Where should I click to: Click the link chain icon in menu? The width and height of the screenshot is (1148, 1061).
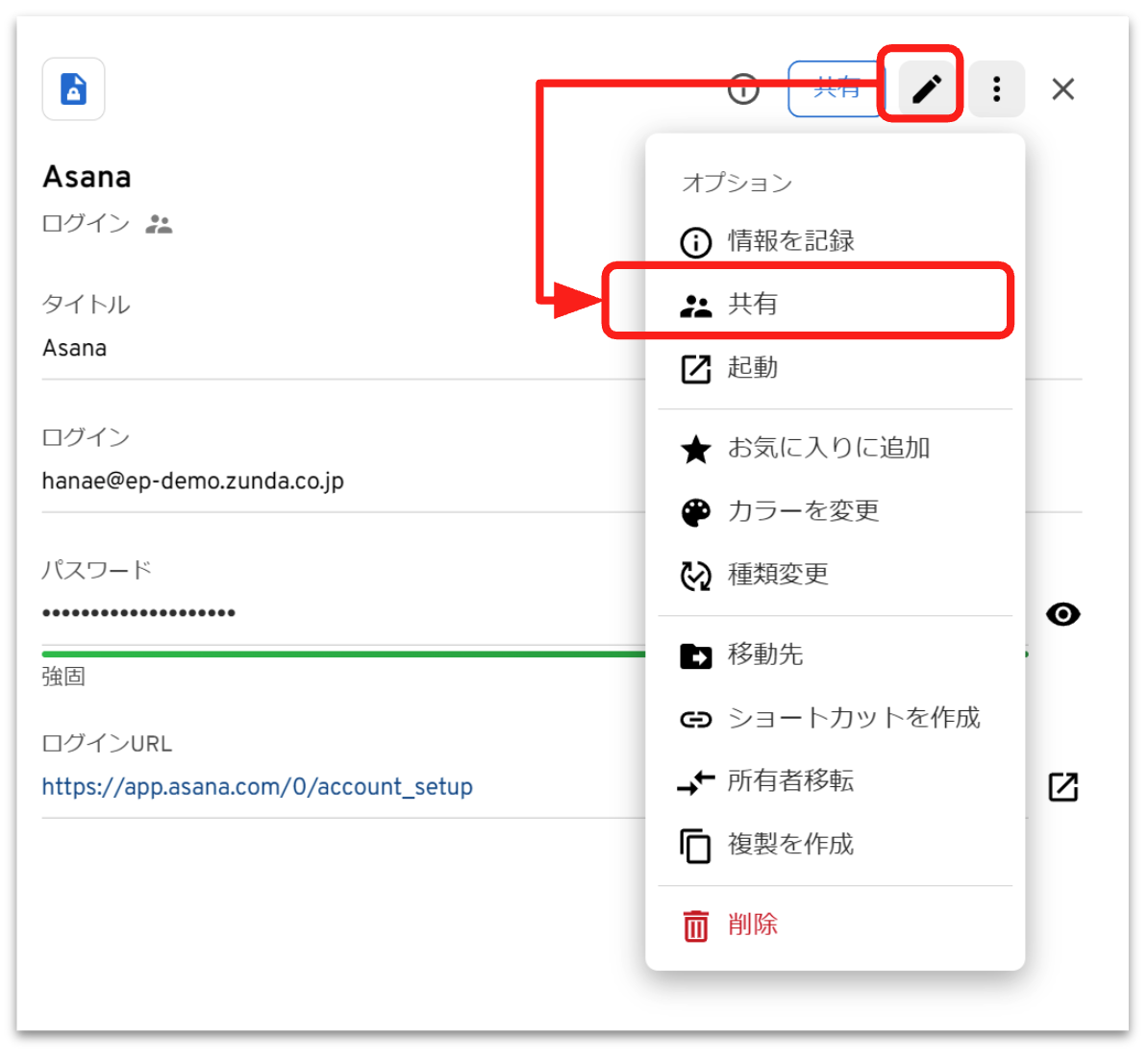coord(695,719)
